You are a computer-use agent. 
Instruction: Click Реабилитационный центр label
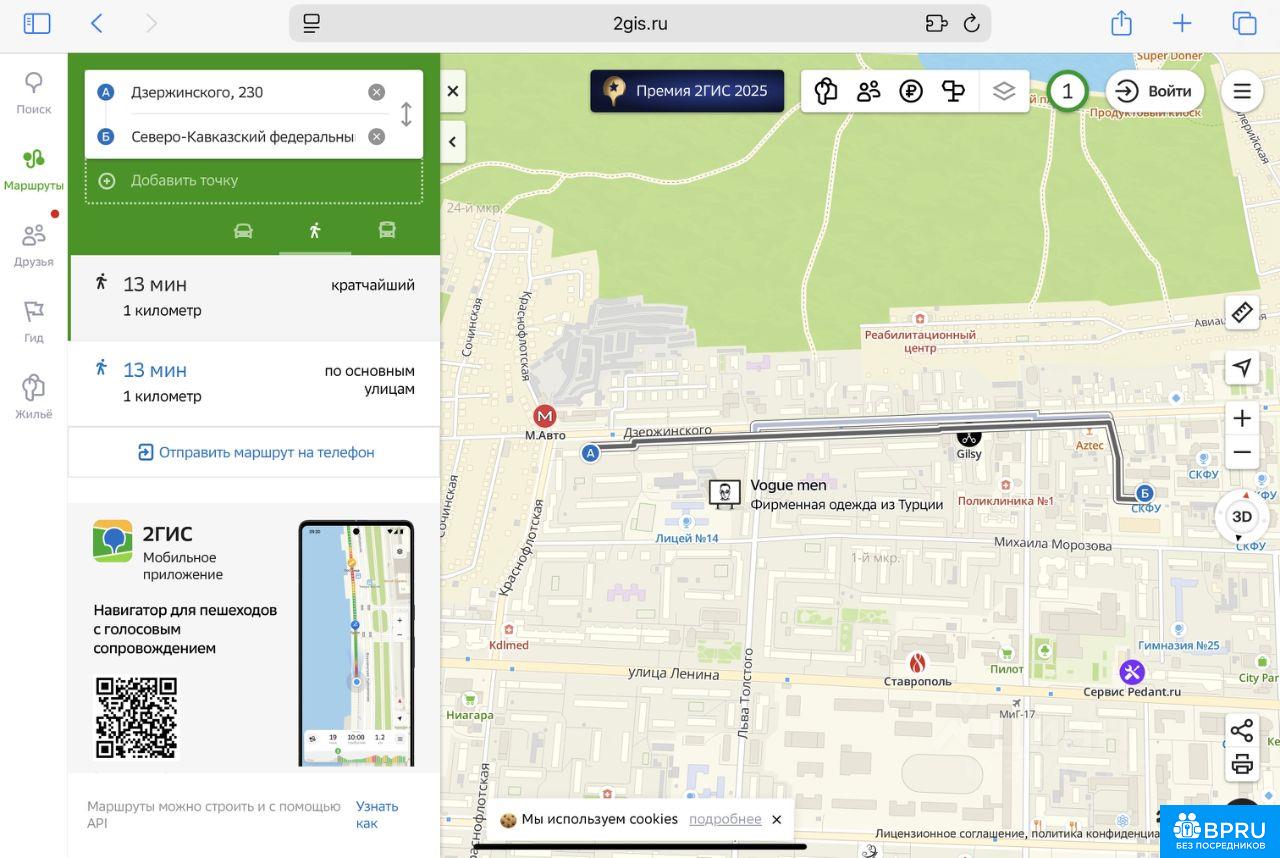[x=920, y=341]
